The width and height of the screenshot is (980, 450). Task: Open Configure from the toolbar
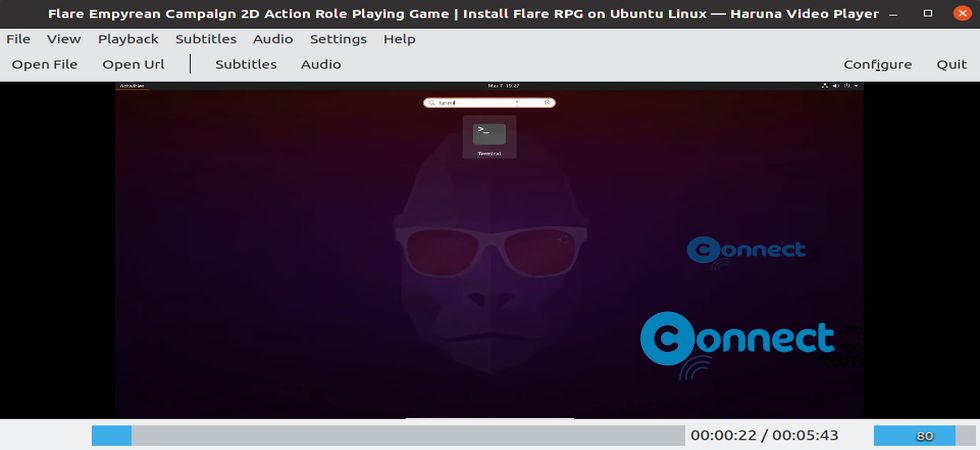878,64
